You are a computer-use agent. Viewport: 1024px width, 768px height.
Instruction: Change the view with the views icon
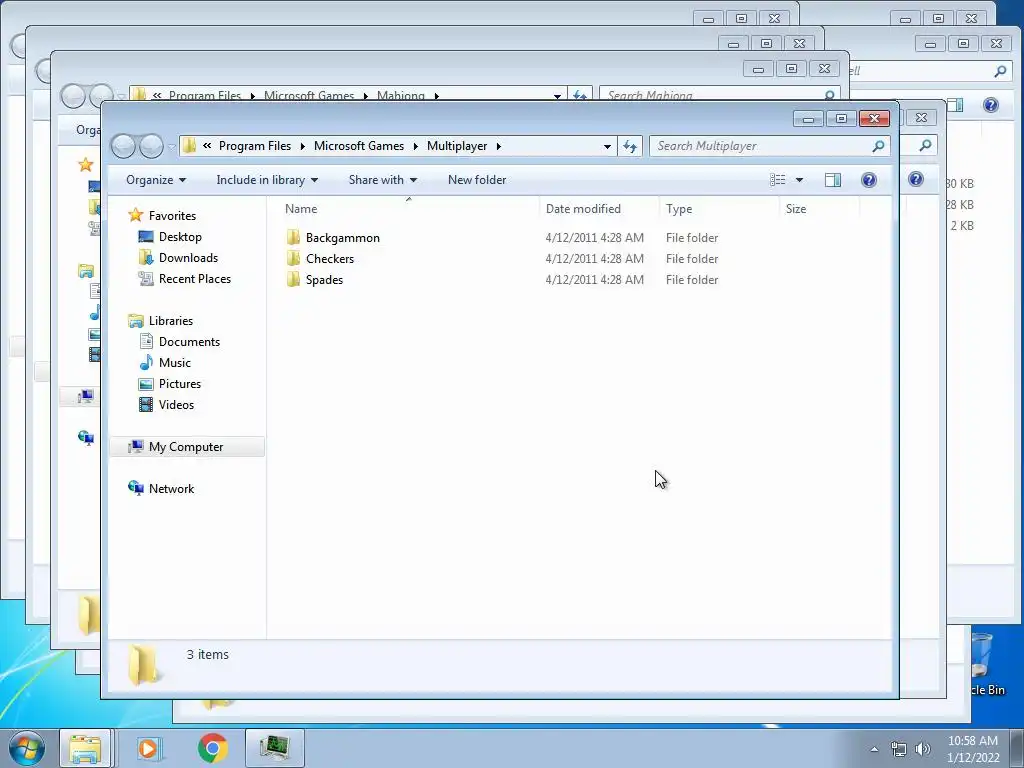(777, 180)
